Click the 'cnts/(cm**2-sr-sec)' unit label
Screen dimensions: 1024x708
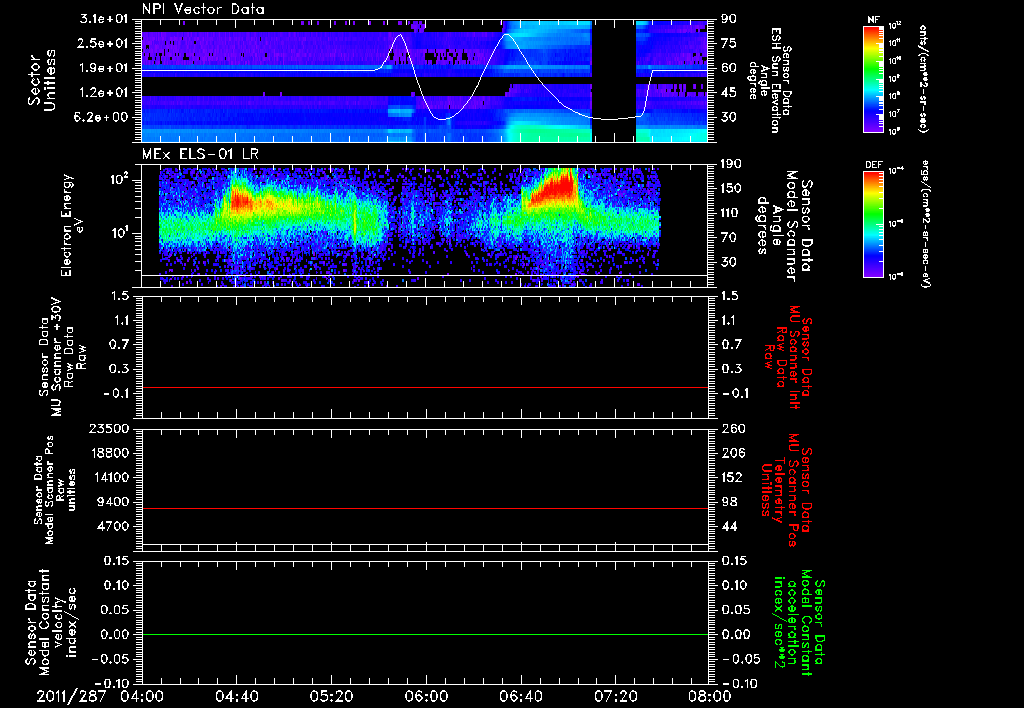click(923, 78)
